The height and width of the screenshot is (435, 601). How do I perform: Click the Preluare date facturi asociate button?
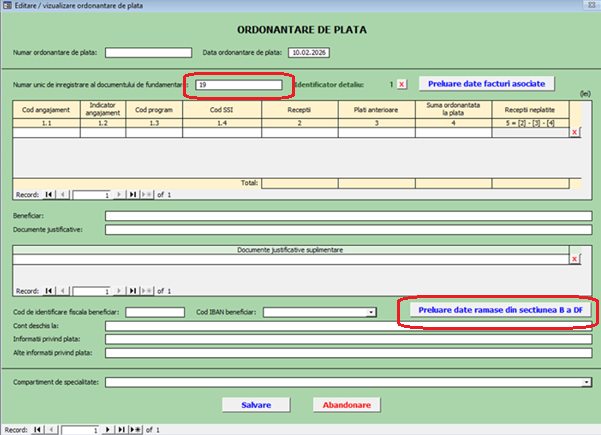[486, 84]
